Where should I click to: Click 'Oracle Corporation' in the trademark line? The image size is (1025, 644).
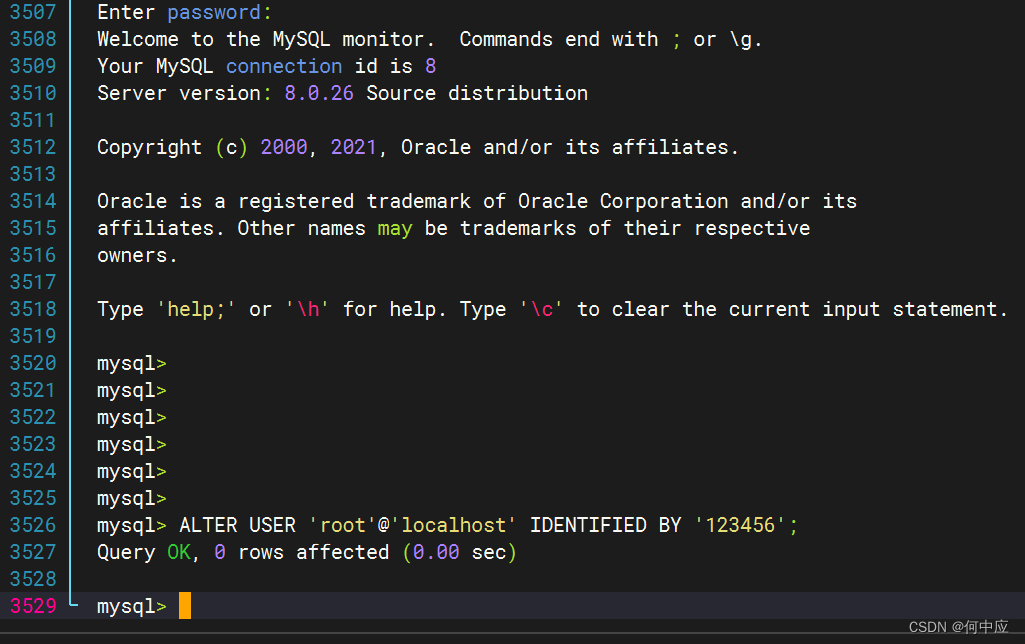(623, 201)
